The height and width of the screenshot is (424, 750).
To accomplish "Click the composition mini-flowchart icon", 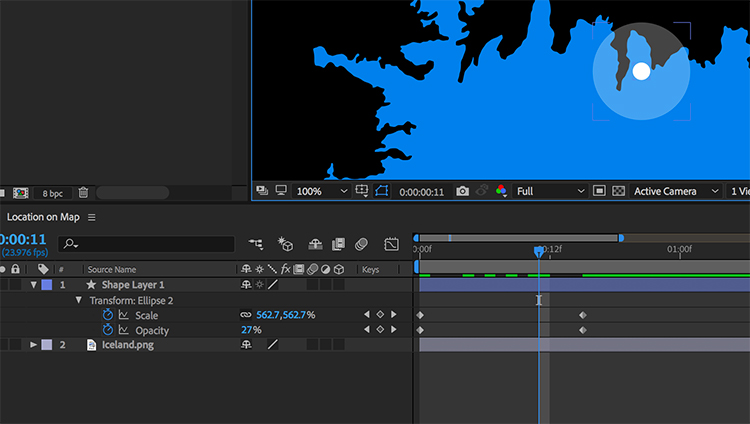I will [x=256, y=244].
